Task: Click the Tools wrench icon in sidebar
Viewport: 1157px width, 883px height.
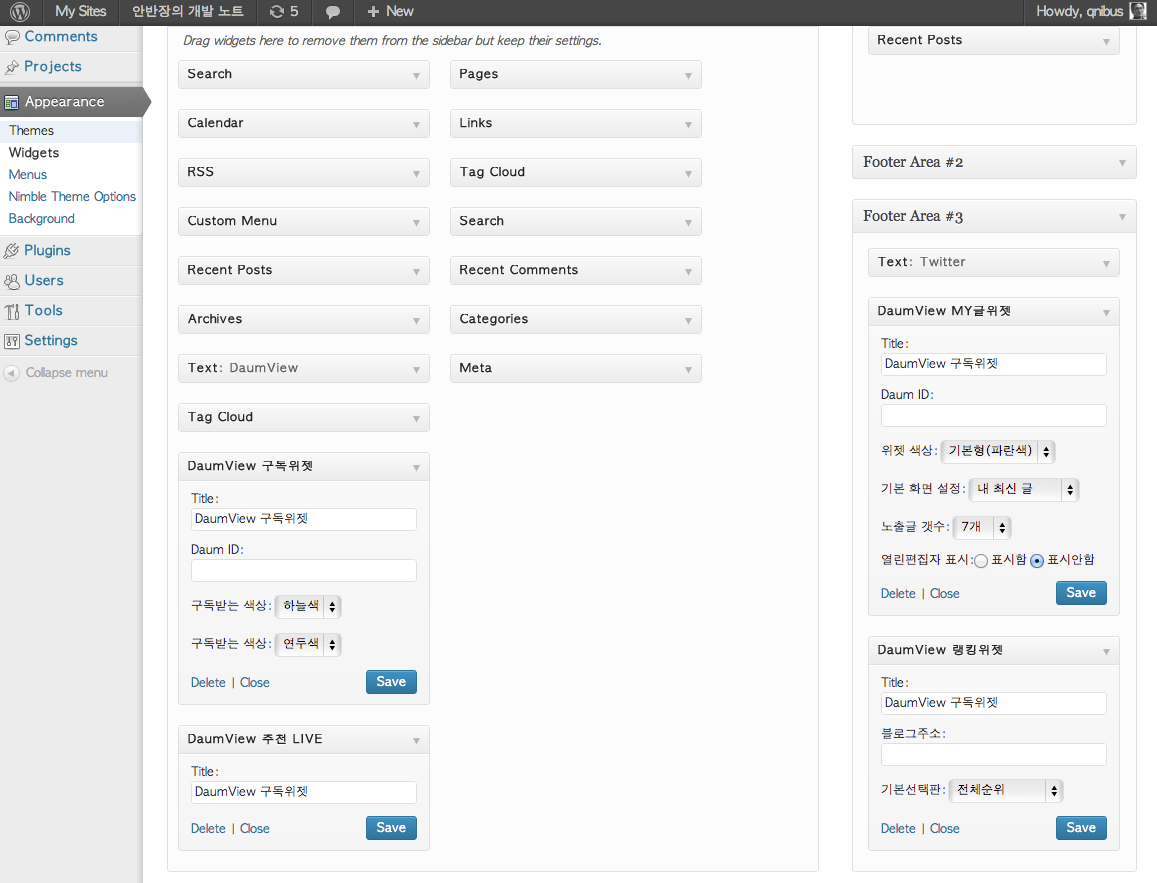Action: (12, 311)
